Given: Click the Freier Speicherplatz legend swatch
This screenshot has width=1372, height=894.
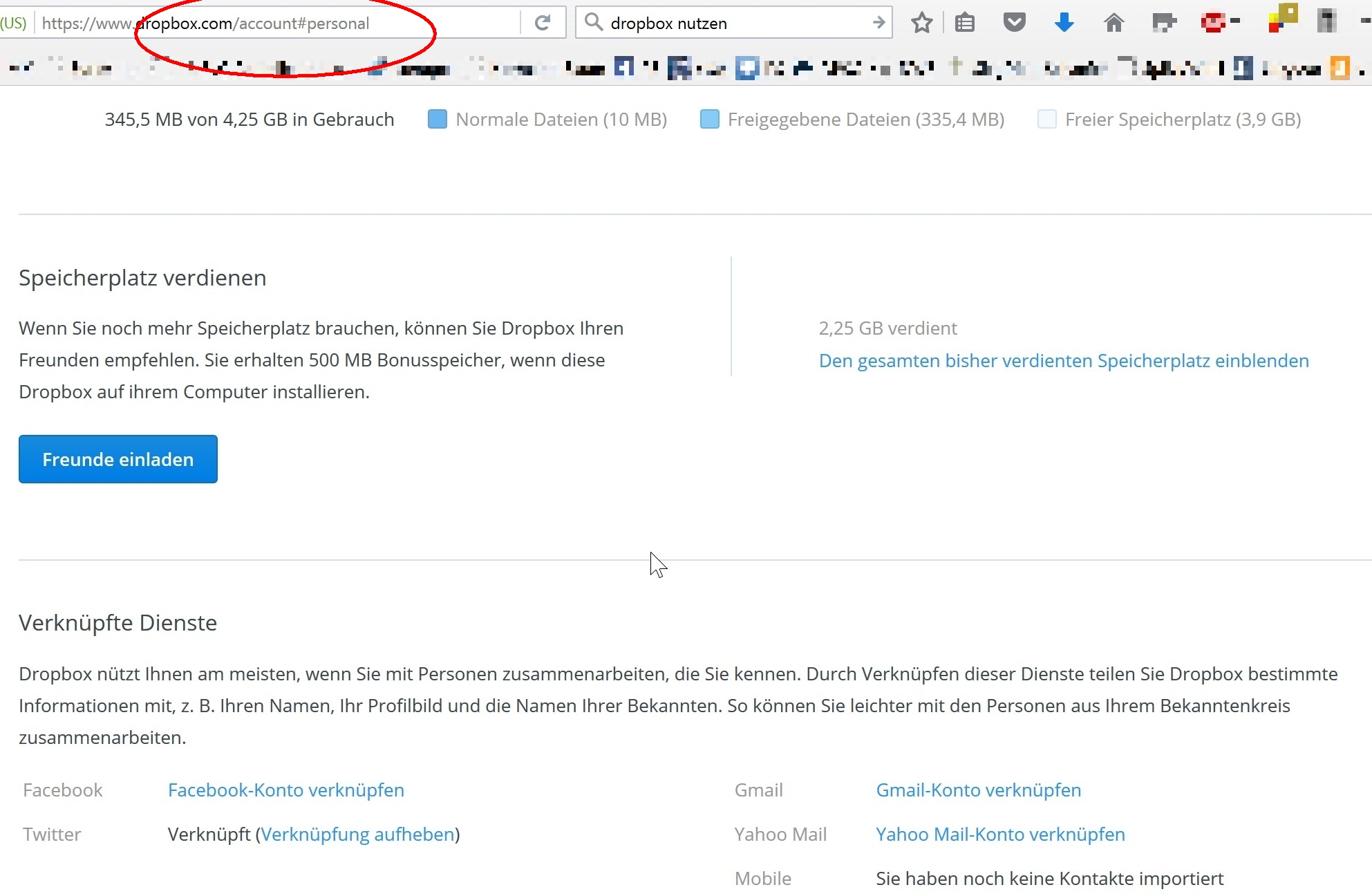Looking at the screenshot, I should [1046, 120].
